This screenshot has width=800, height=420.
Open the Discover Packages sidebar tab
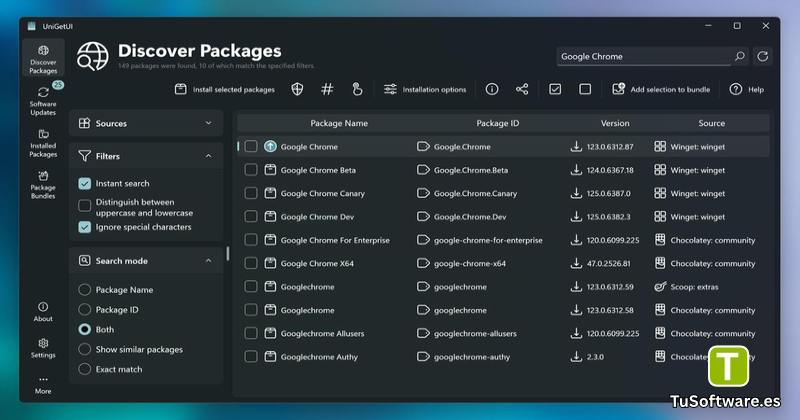pyautogui.click(x=43, y=59)
